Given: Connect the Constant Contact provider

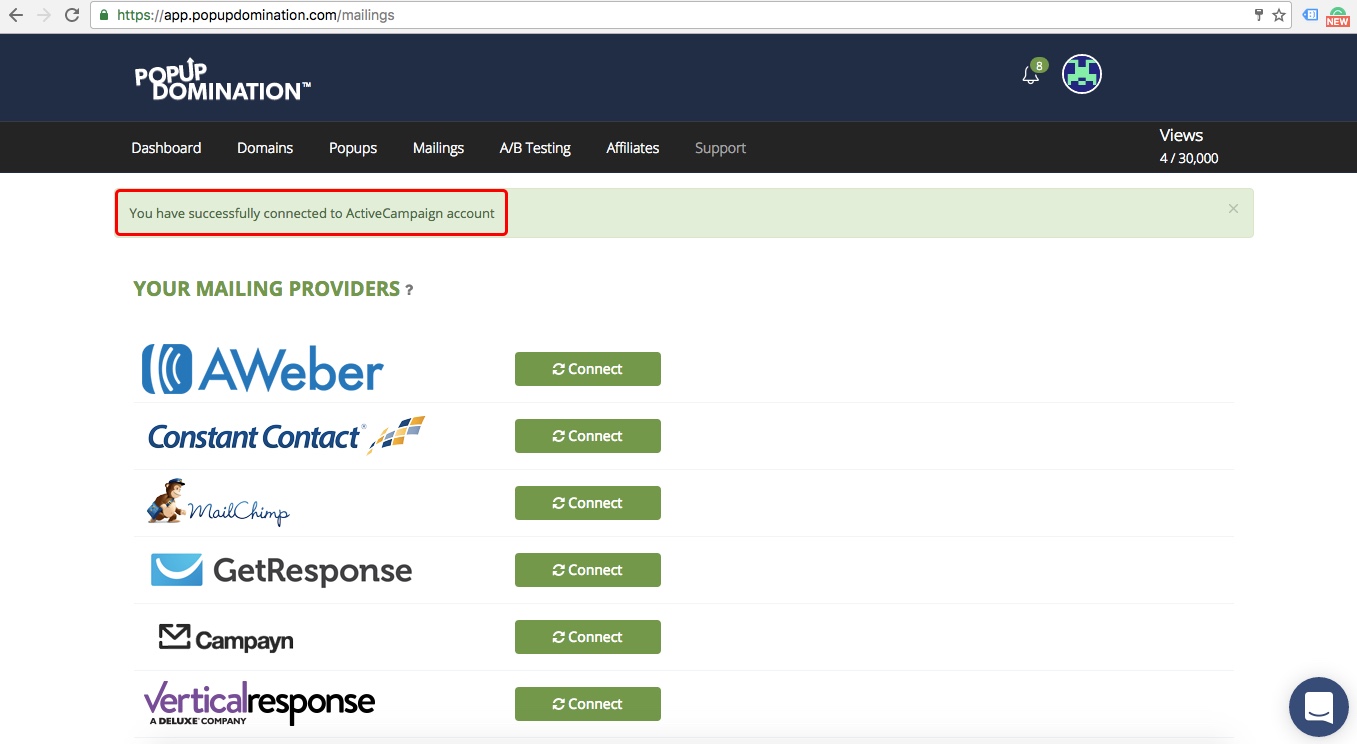Looking at the screenshot, I should [x=588, y=436].
